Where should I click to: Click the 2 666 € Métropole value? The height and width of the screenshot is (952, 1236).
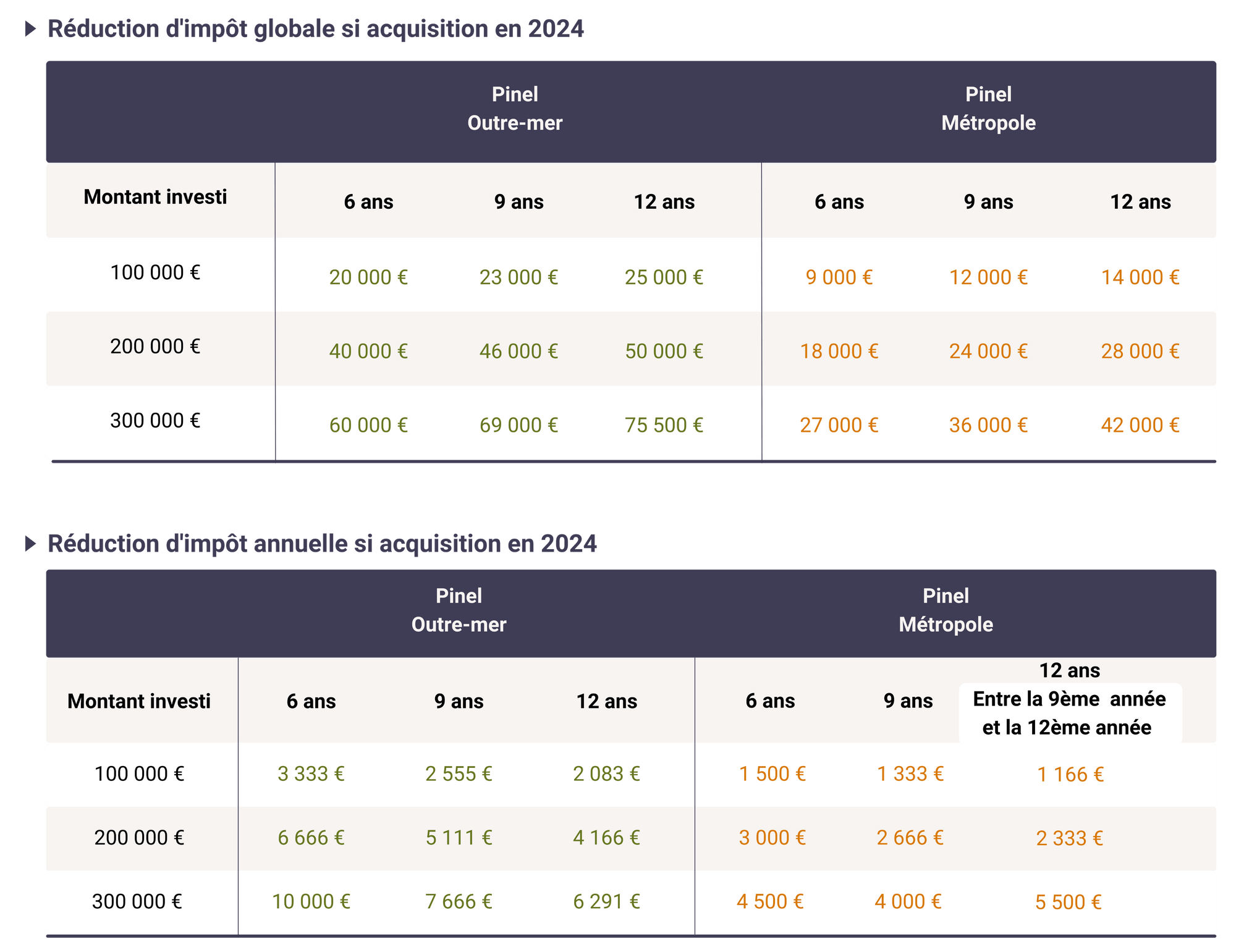point(910,838)
